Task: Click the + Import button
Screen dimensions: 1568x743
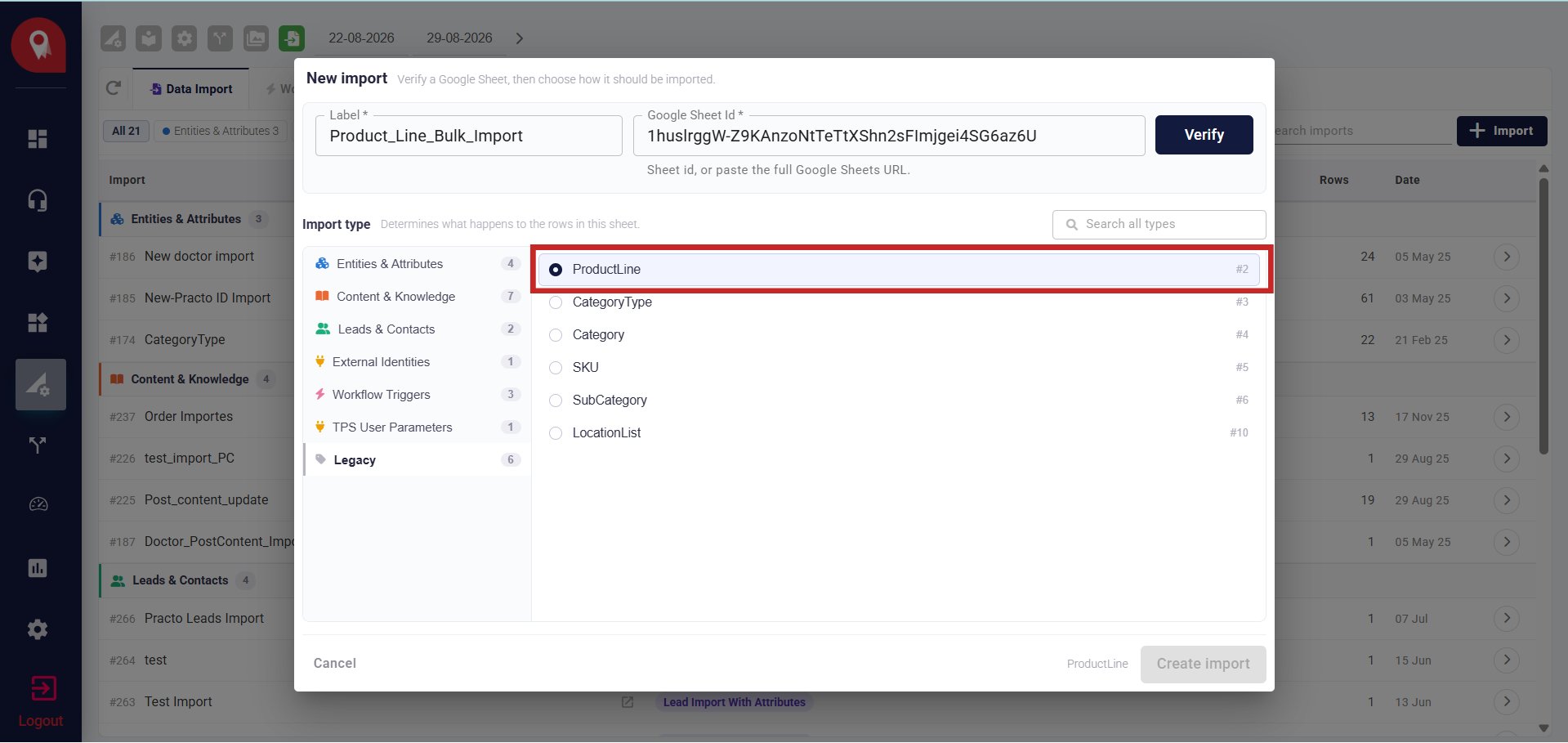Action: tap(1501, 131)
